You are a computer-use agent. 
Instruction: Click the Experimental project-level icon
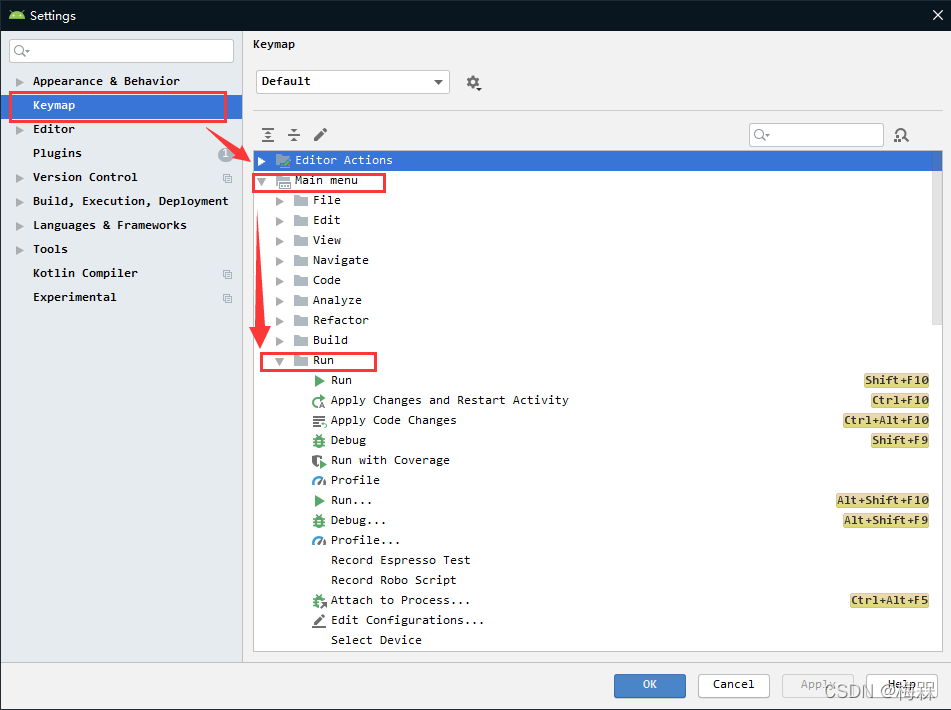click(227, 298)
